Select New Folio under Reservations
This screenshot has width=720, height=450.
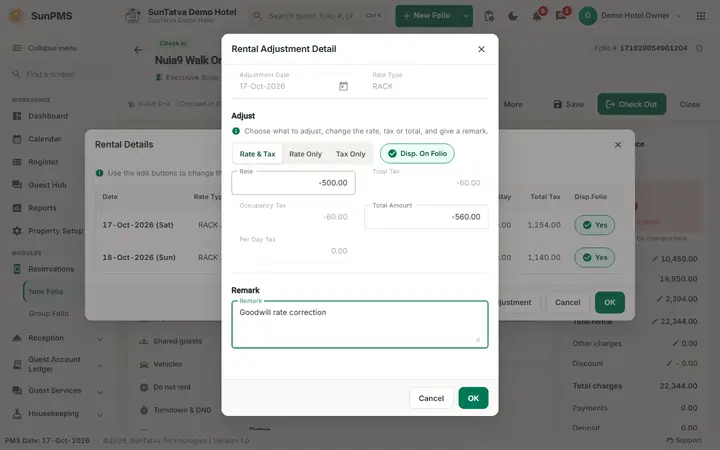[x=46, y=291]
